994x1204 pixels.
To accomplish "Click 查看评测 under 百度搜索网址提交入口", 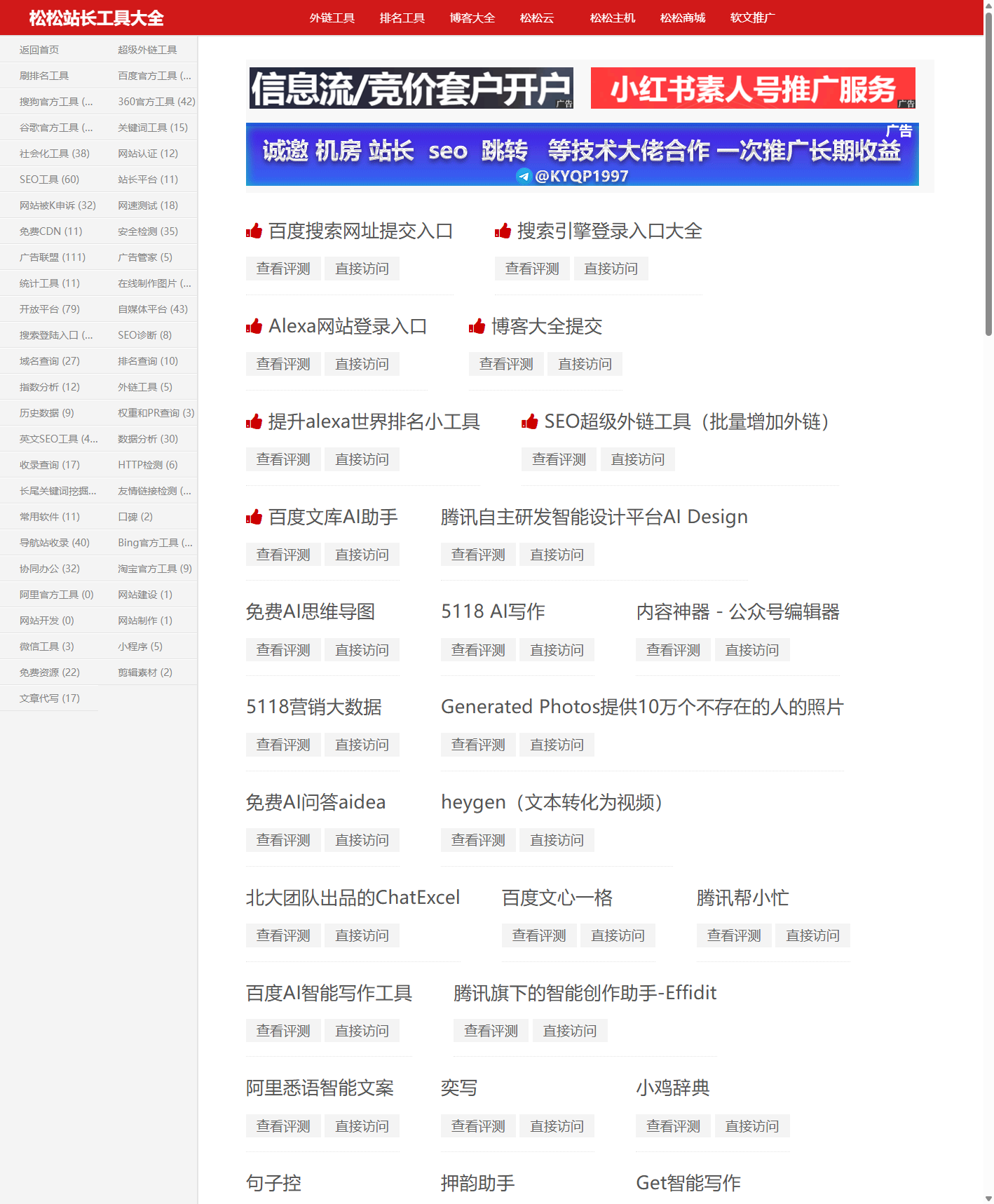I will pyautogui.click(x=283, y=269).
